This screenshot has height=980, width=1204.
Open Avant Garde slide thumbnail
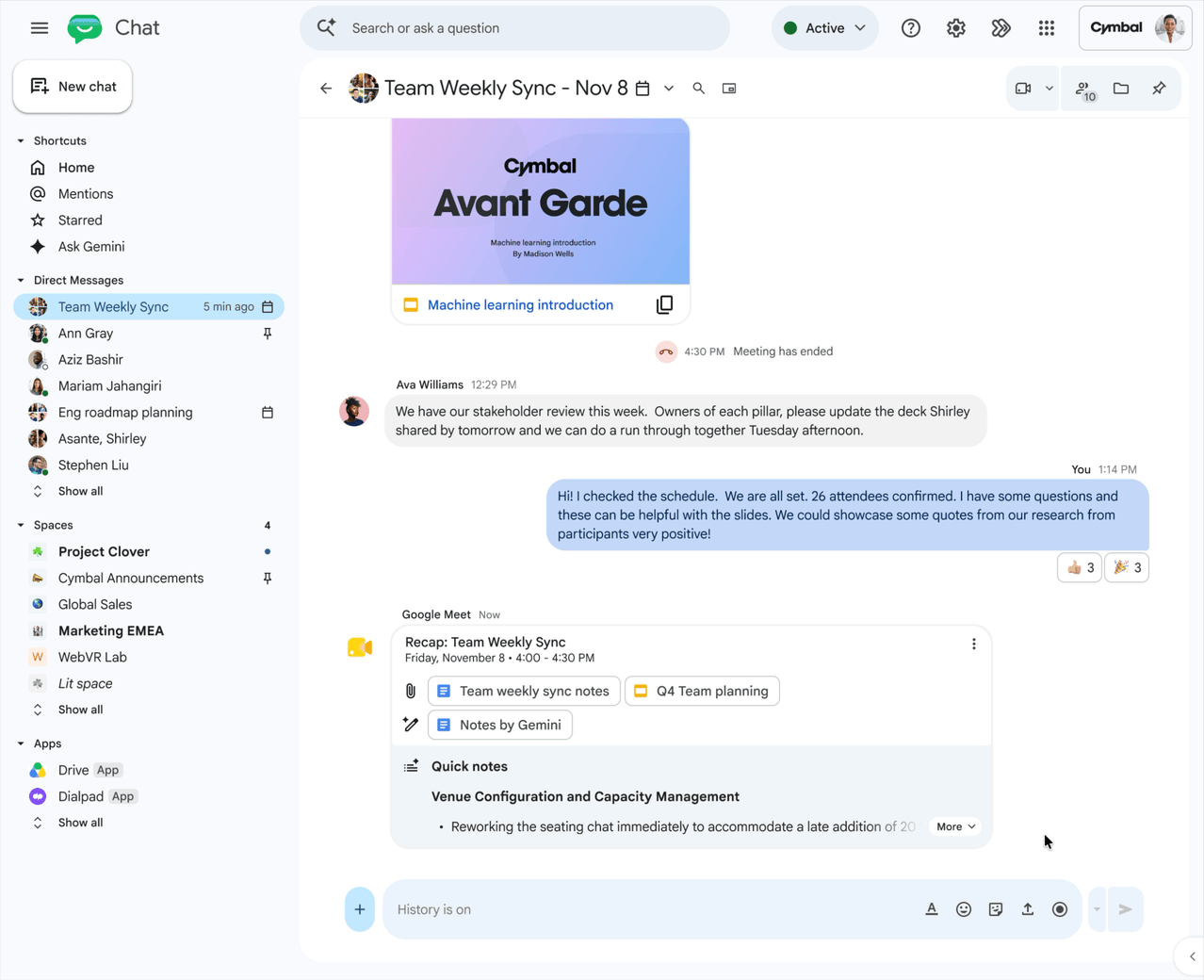[x=541, y=202]
